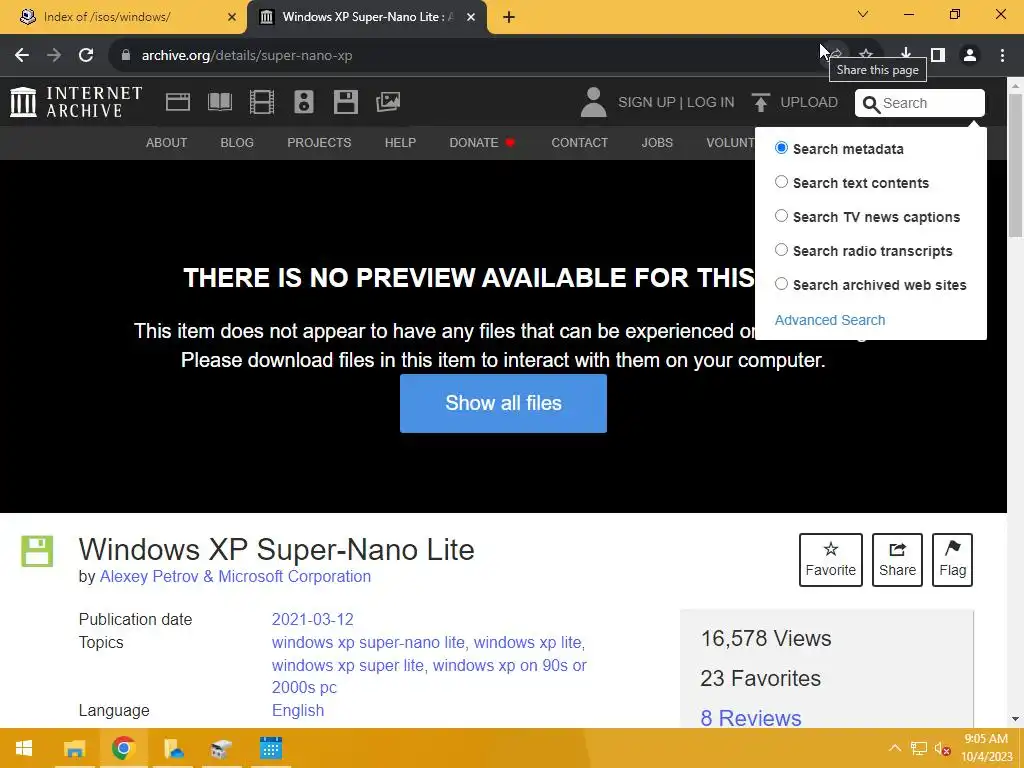Screen dimensions: 1024x768
Task: Click the upload arrow icon
Action: [760, 103]
